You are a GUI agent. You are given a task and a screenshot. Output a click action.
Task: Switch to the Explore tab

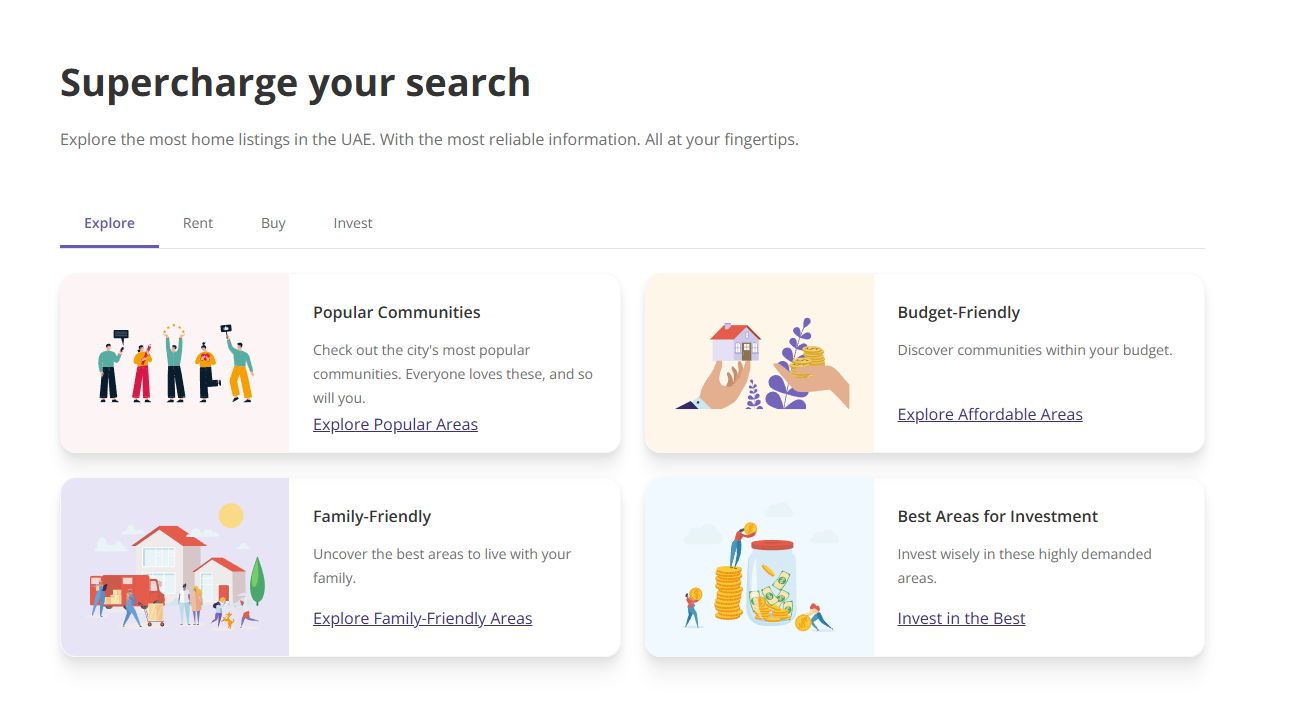[109, 223]
